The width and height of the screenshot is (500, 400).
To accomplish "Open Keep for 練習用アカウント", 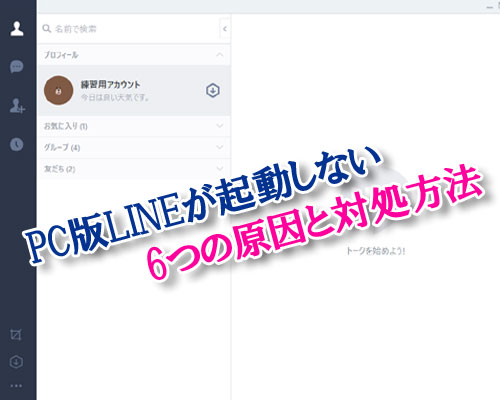I will click(x=213, y=90).
